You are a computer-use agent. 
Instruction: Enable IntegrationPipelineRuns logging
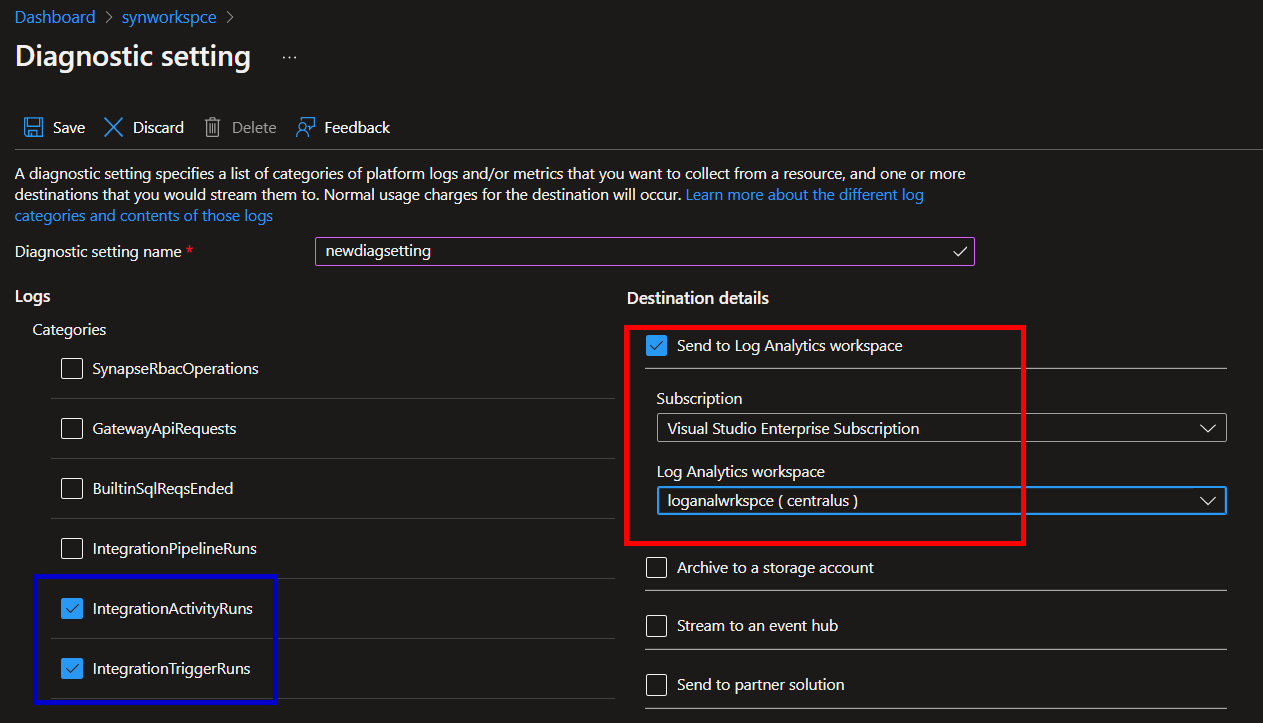72,549
